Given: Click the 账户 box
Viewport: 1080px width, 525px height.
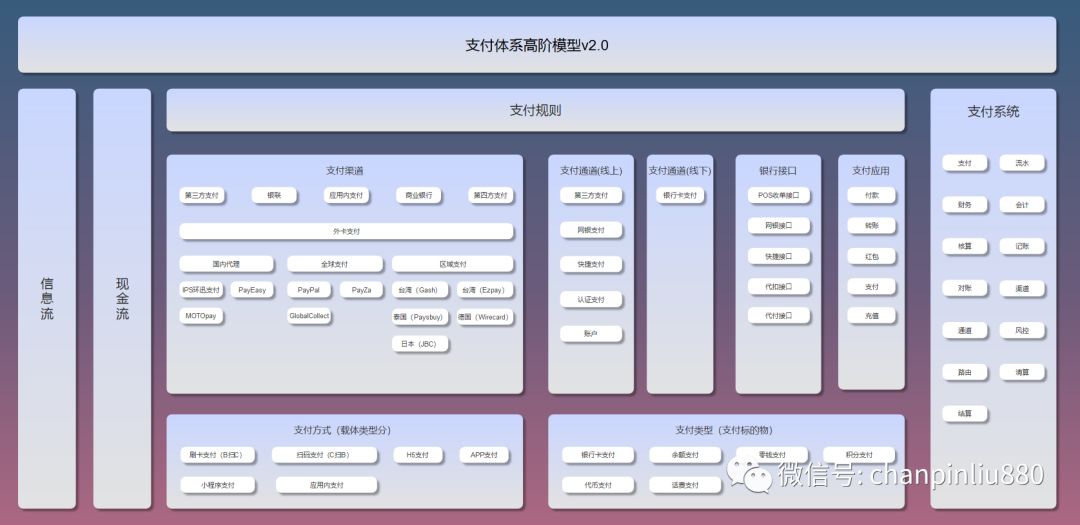Looking at the screenshot, I should tap(591, 333).
